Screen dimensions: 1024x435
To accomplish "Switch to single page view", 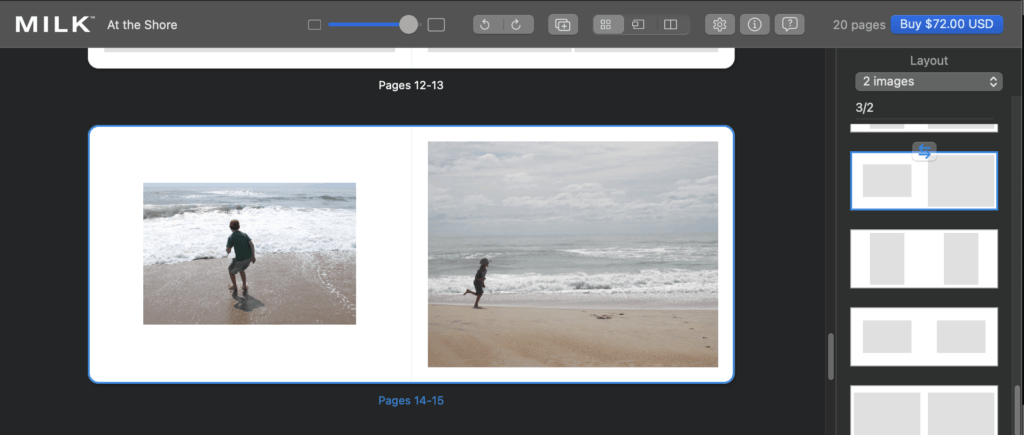I will [x=638, y=25].
